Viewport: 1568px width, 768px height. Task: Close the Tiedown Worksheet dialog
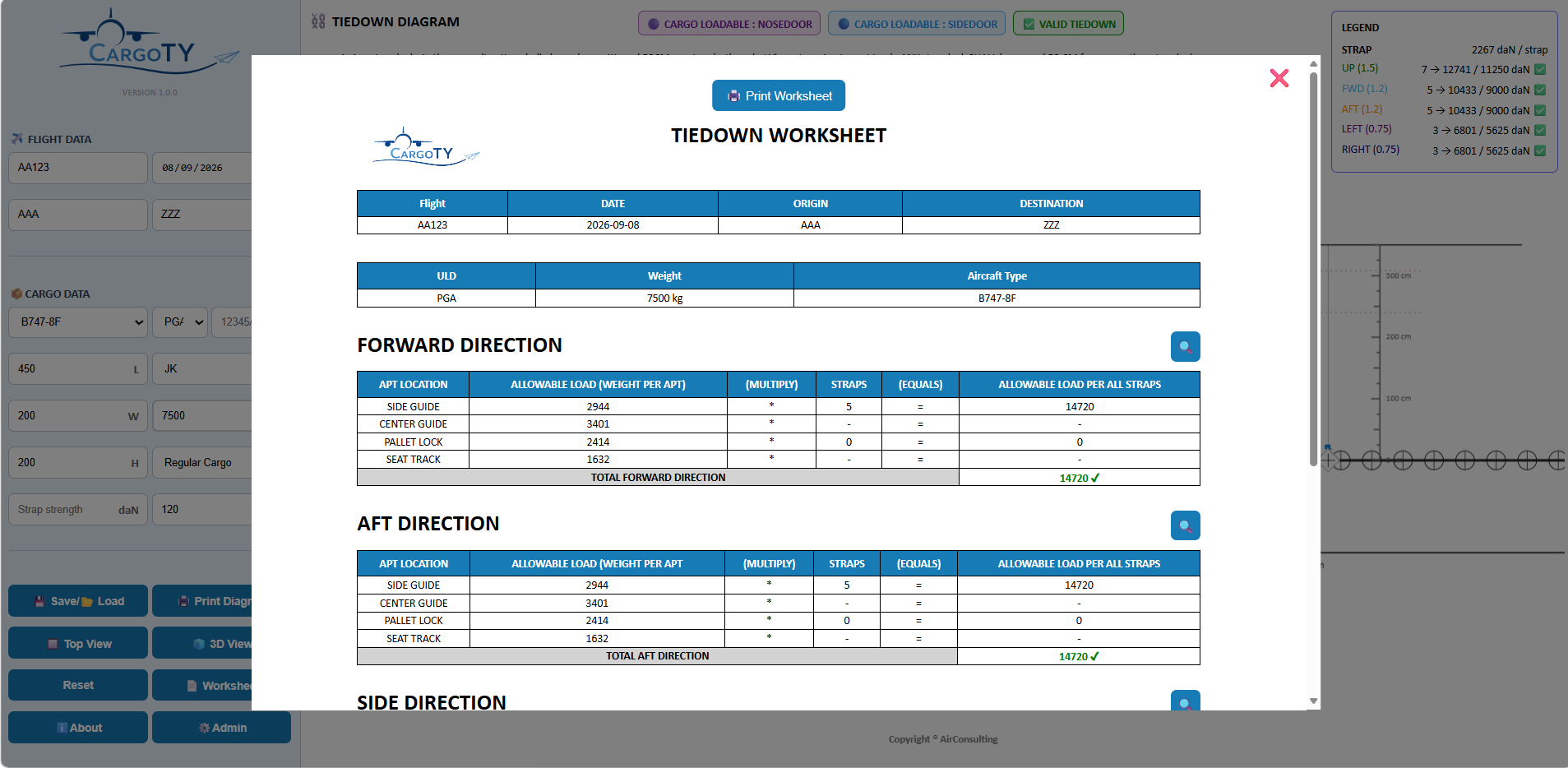[1279, 78]
